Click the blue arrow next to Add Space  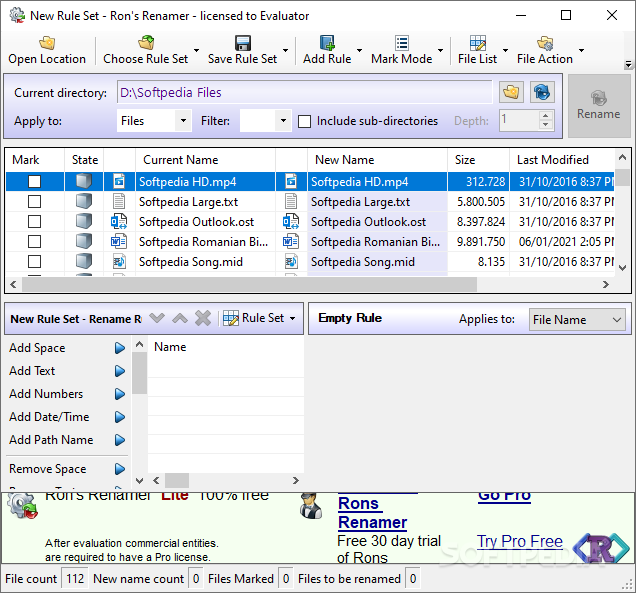click(x=120, y=348)
